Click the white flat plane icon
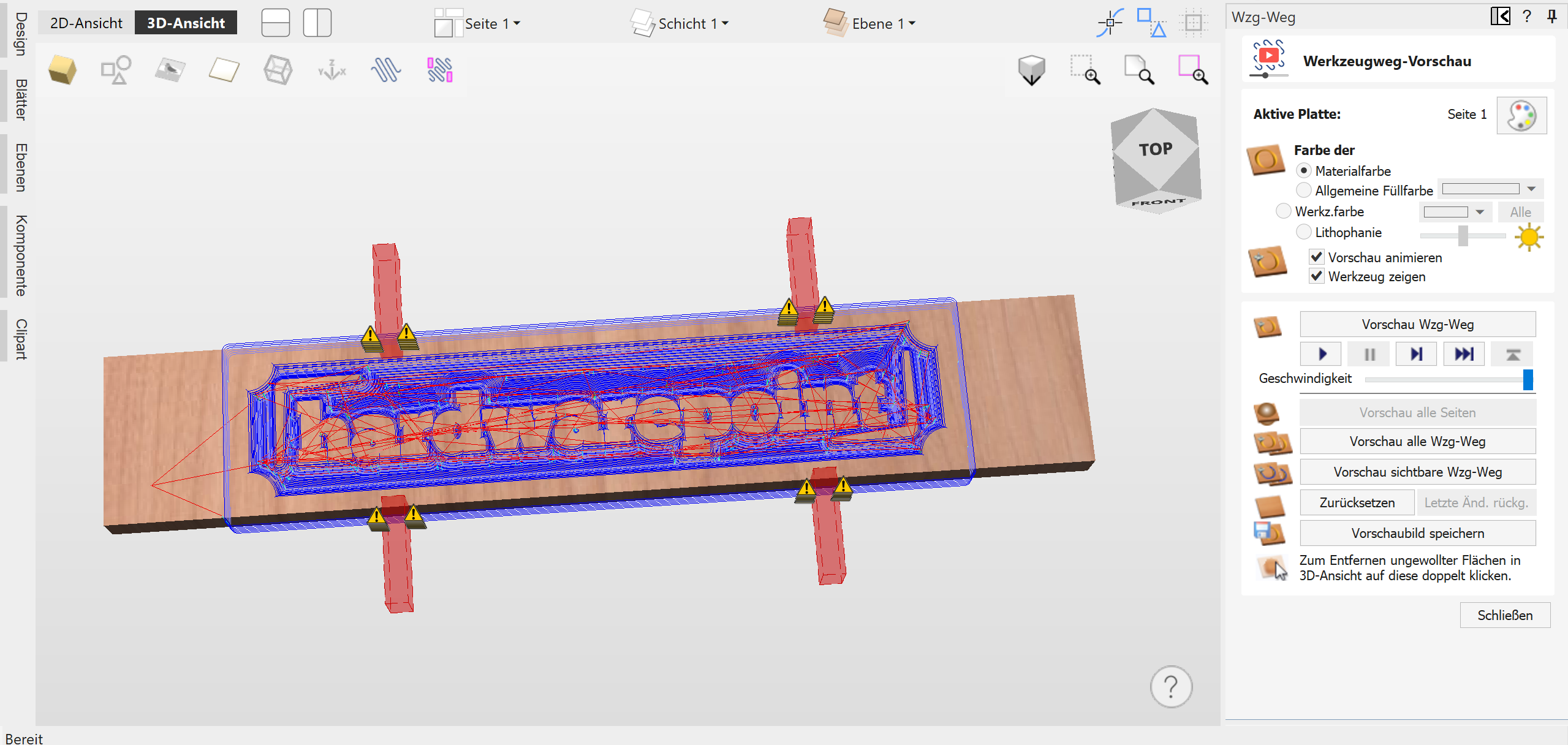The width and height of the screenshot is (1568, 745). (224, 70)
